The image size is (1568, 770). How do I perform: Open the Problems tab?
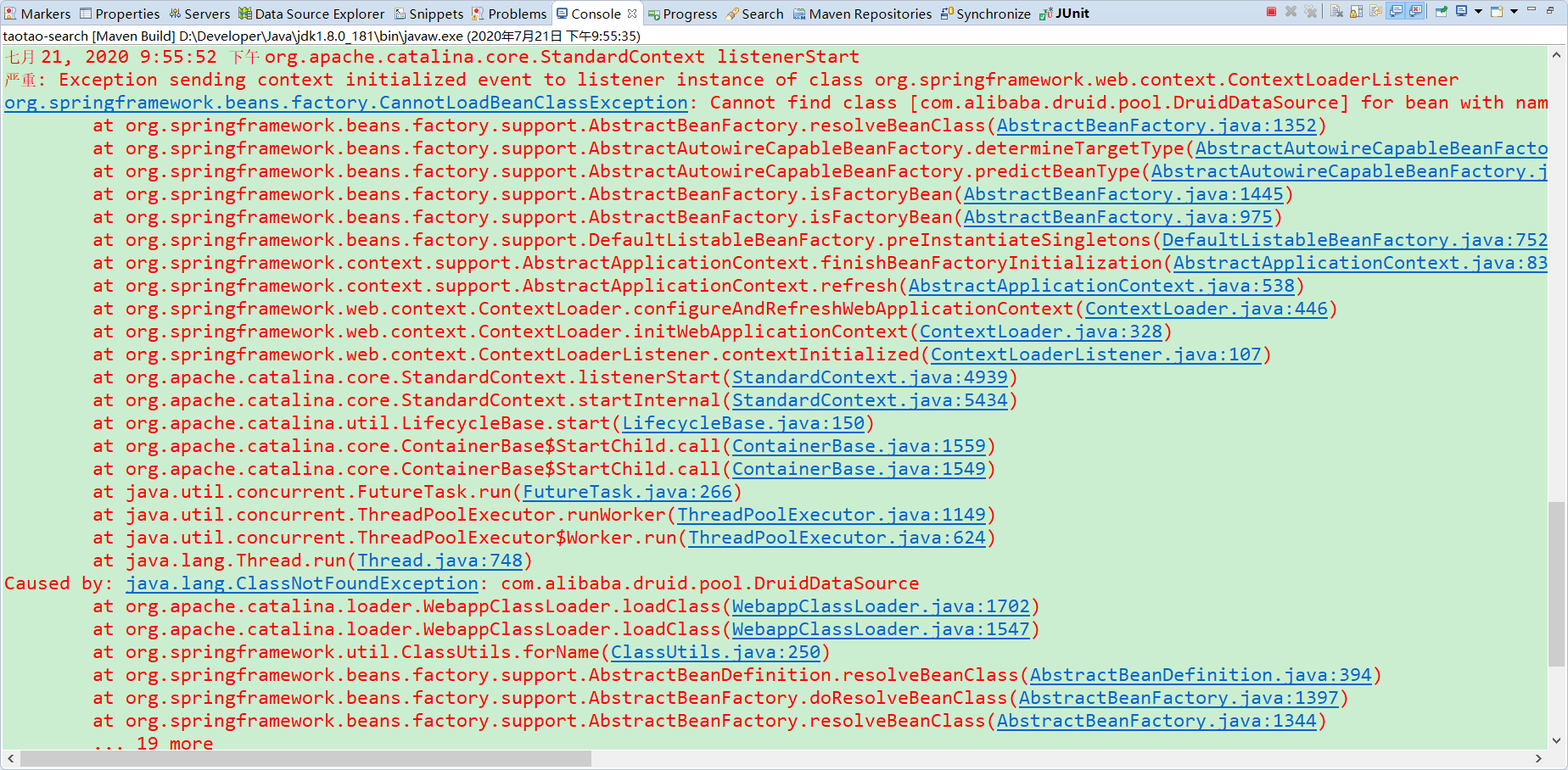point(509,14)
